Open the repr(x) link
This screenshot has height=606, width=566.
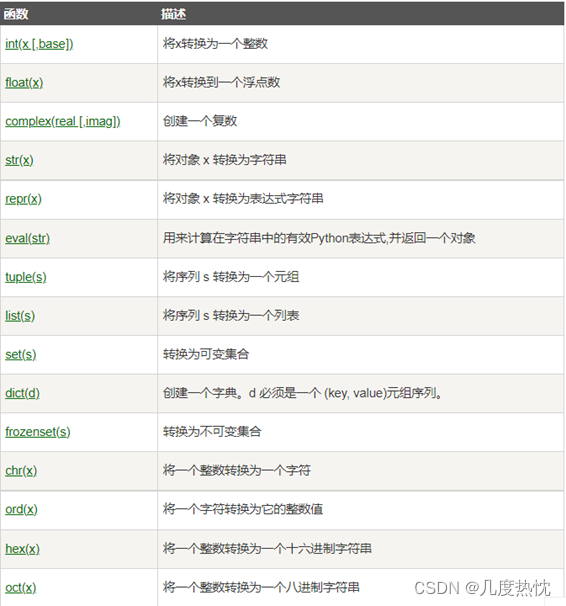click(23, 199)
